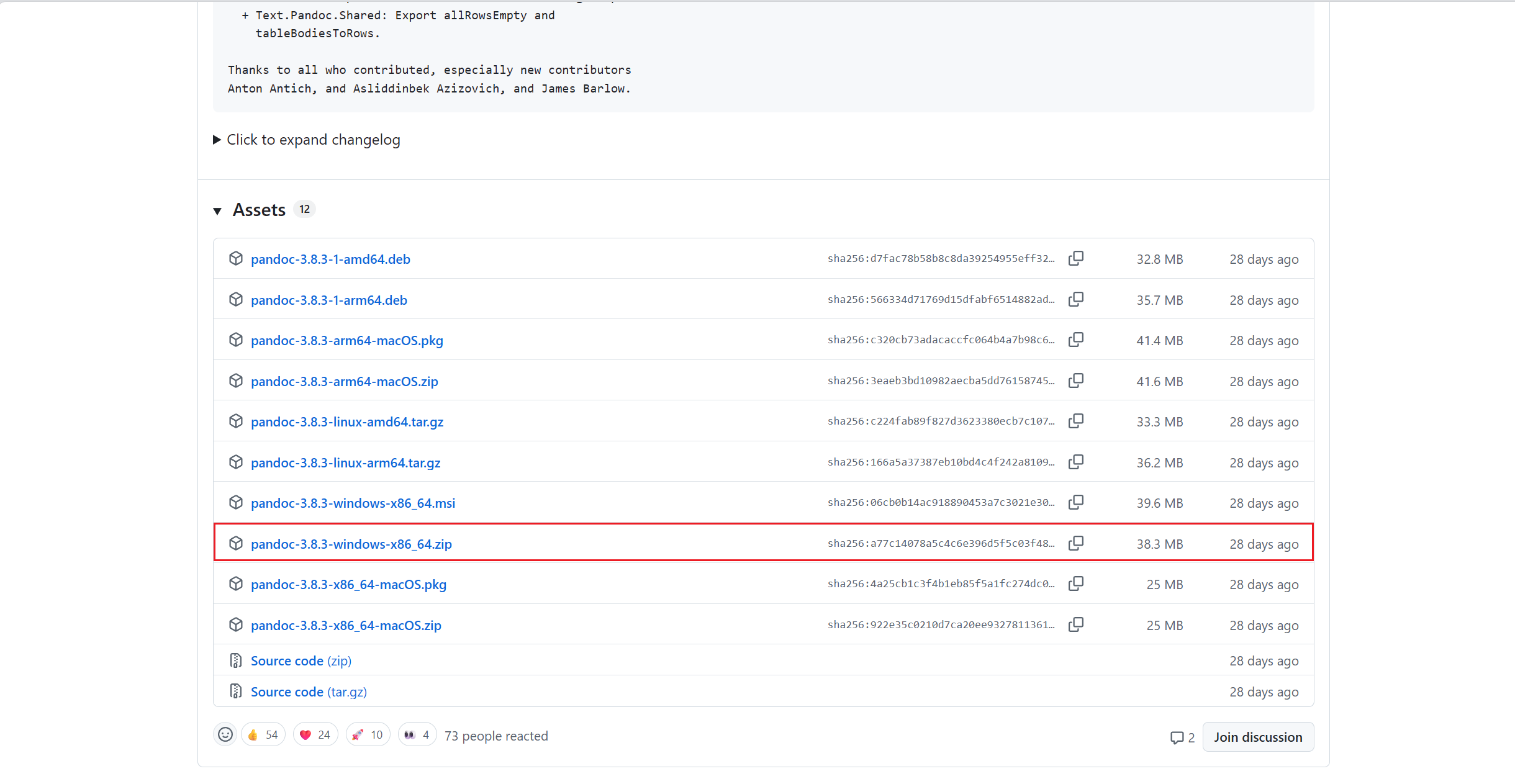Toggle thumbs up reaction with 54
This screenshot has height=784, width=1515.
[263, 735]
